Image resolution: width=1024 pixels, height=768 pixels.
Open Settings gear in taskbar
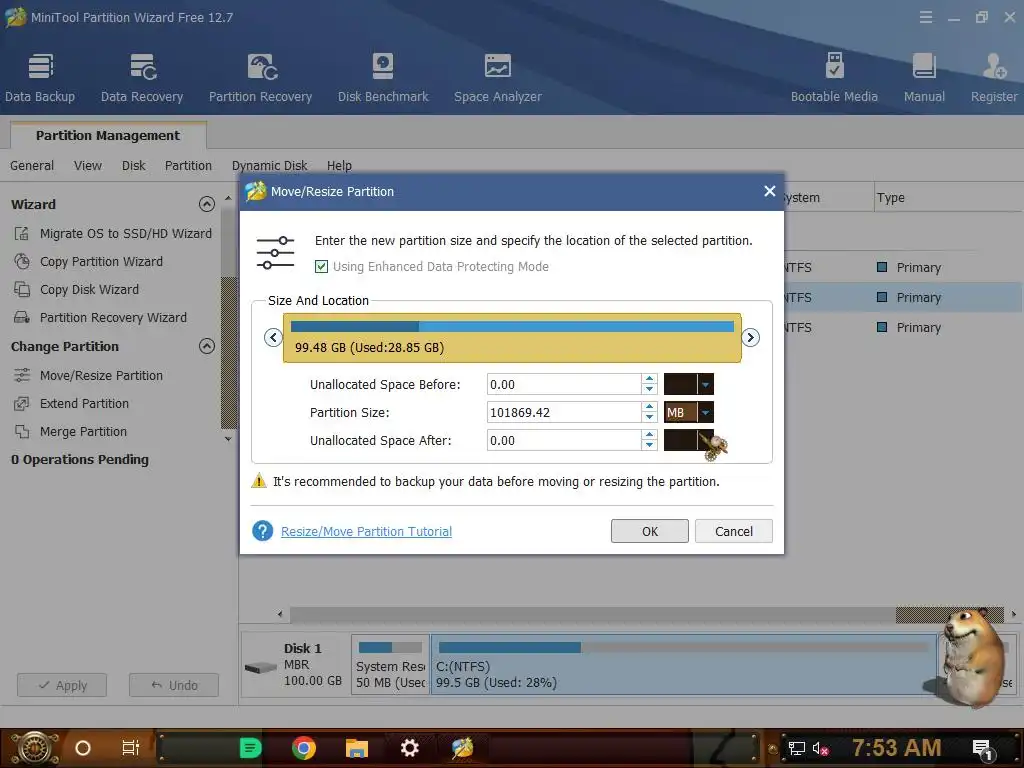(409, 748)
